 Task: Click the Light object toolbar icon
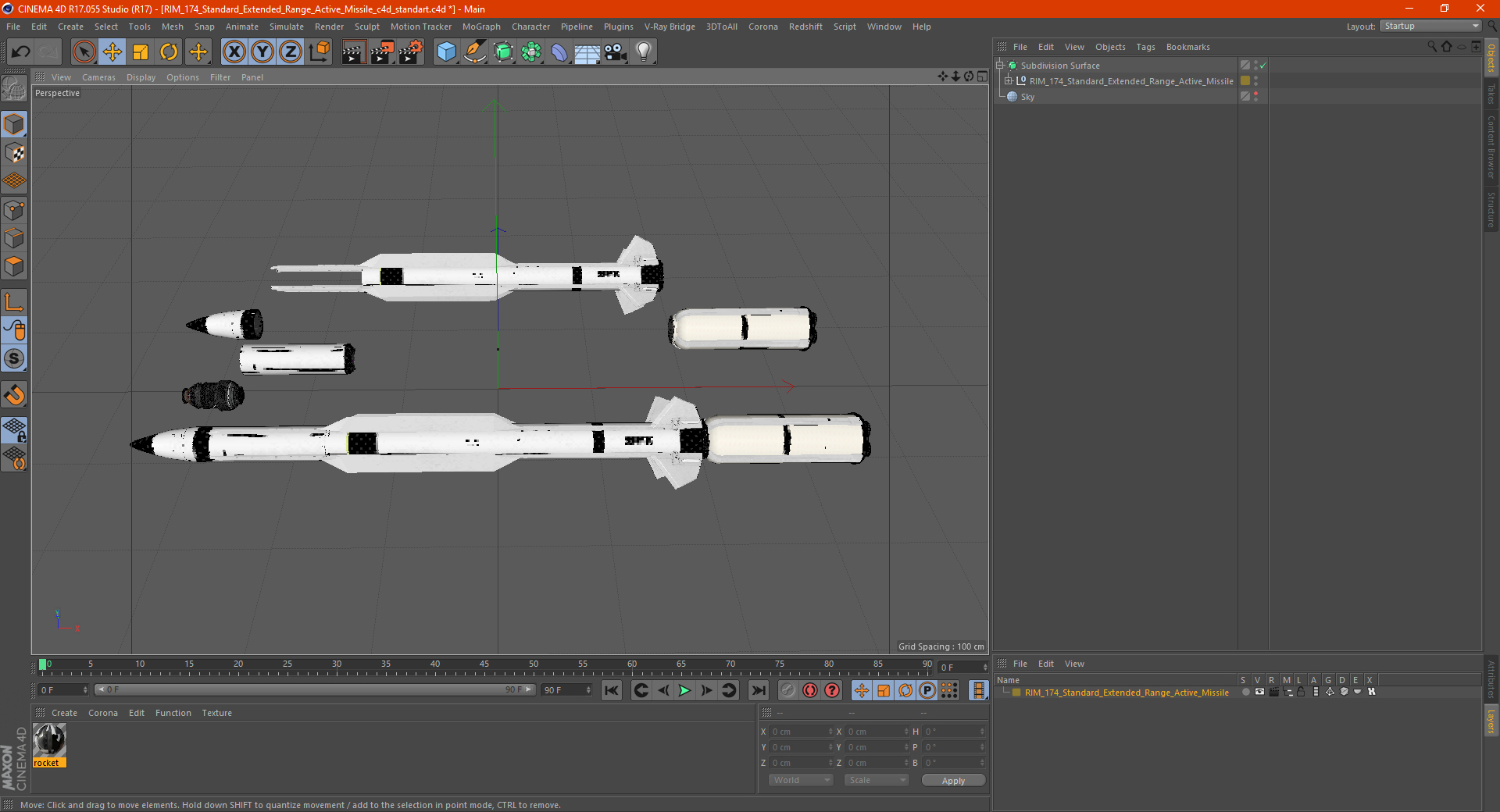click(642, 52)
